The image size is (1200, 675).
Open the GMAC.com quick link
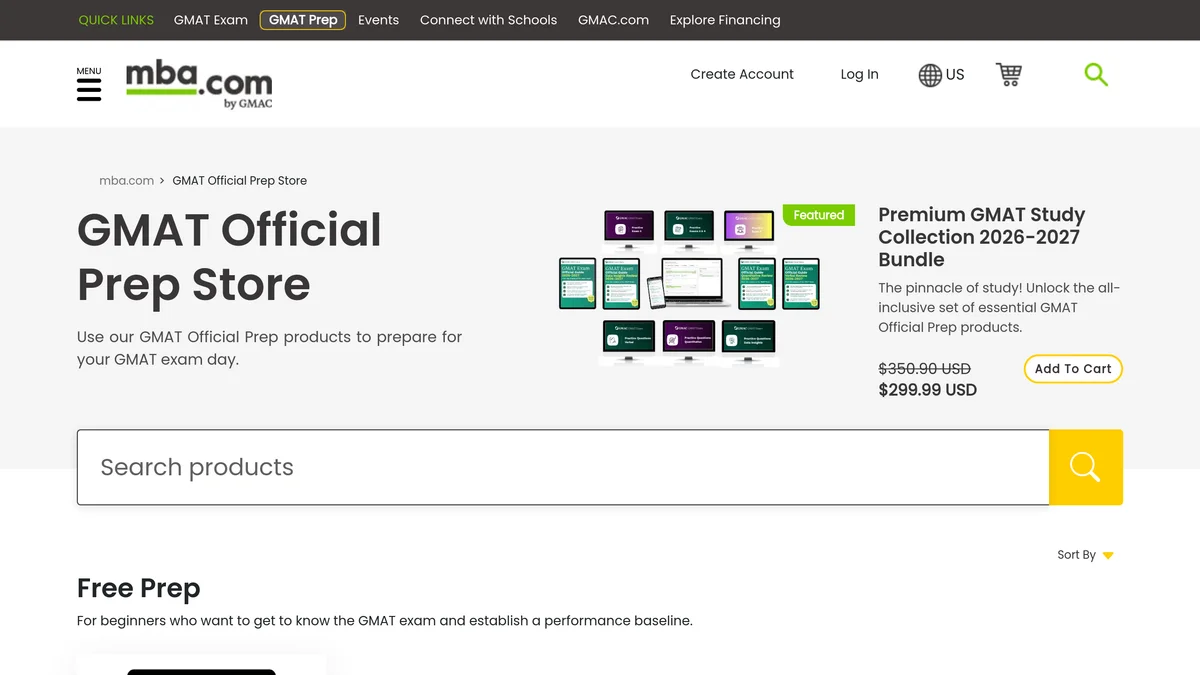[x=613, y=20]
